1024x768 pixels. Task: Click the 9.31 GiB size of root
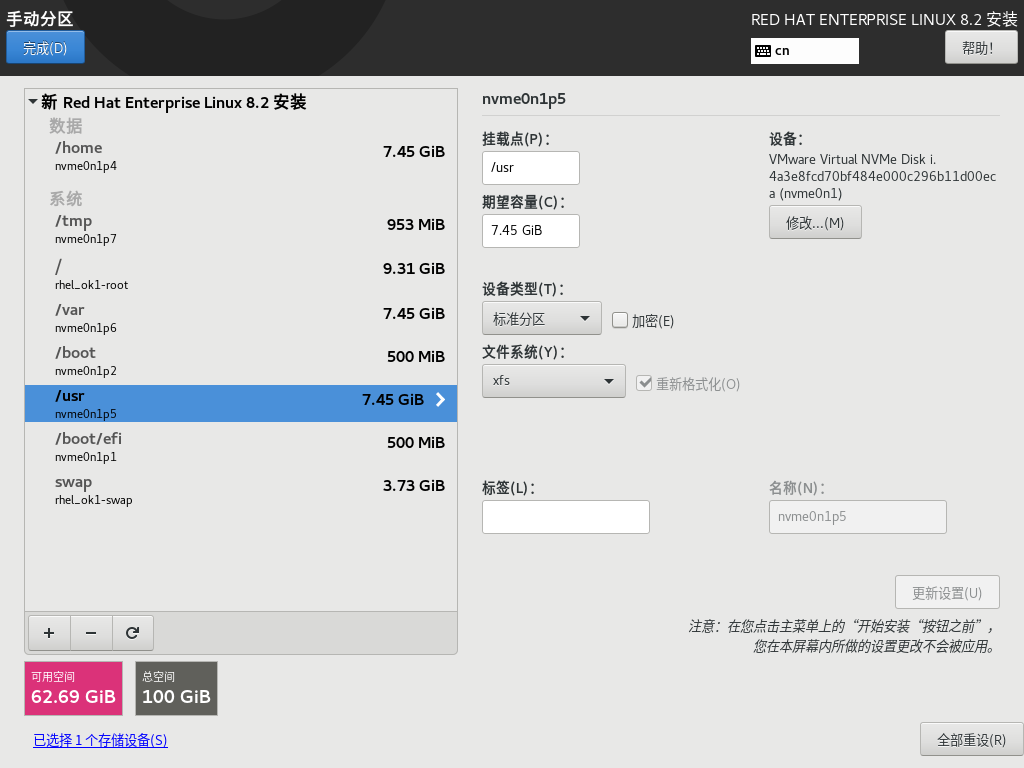(x=414, y=268)
